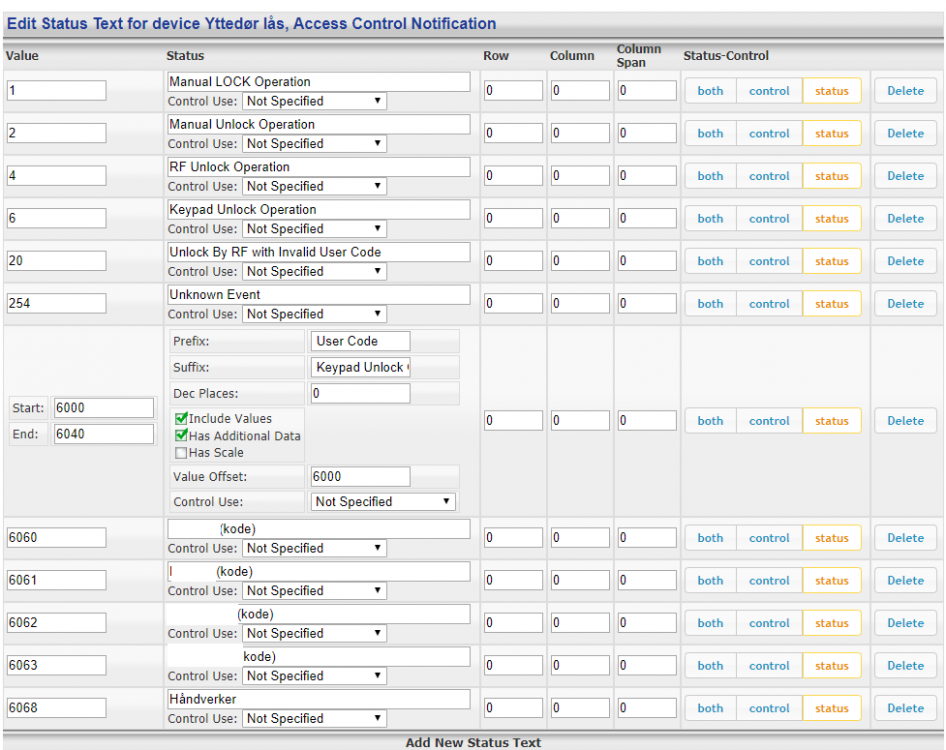Expand Control Use dropdown in the 6000-6040 range row
The height and width of the screenshot is (750, 946).
(x=383, y=502)
